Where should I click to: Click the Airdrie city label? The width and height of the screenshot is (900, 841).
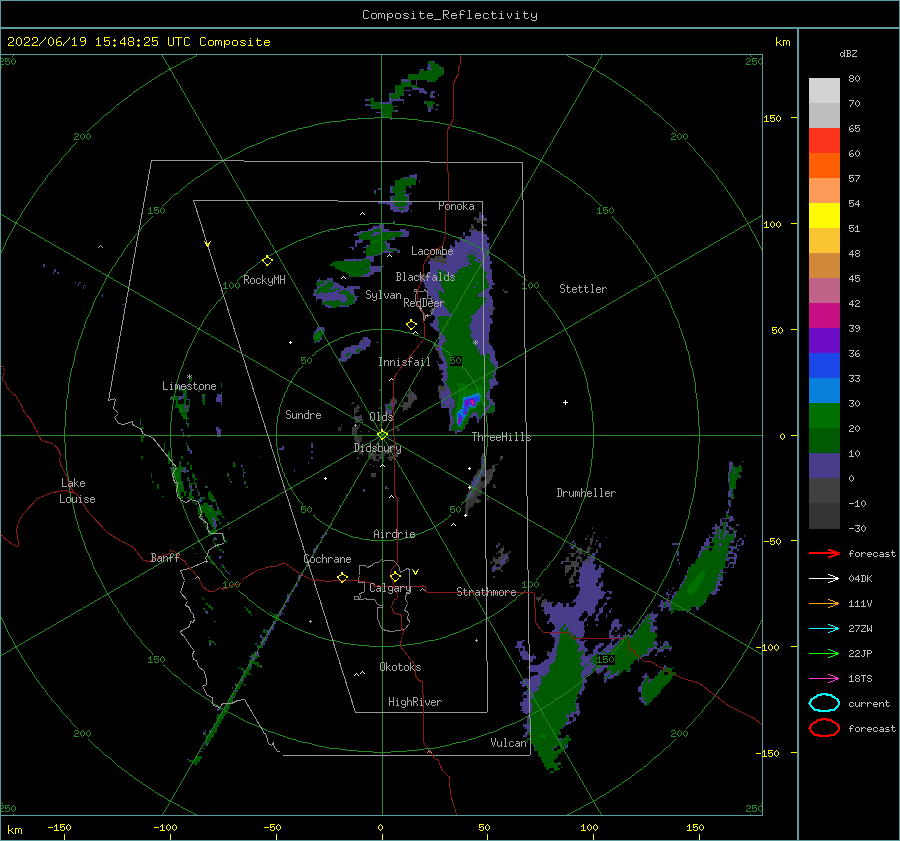(394, 534)
